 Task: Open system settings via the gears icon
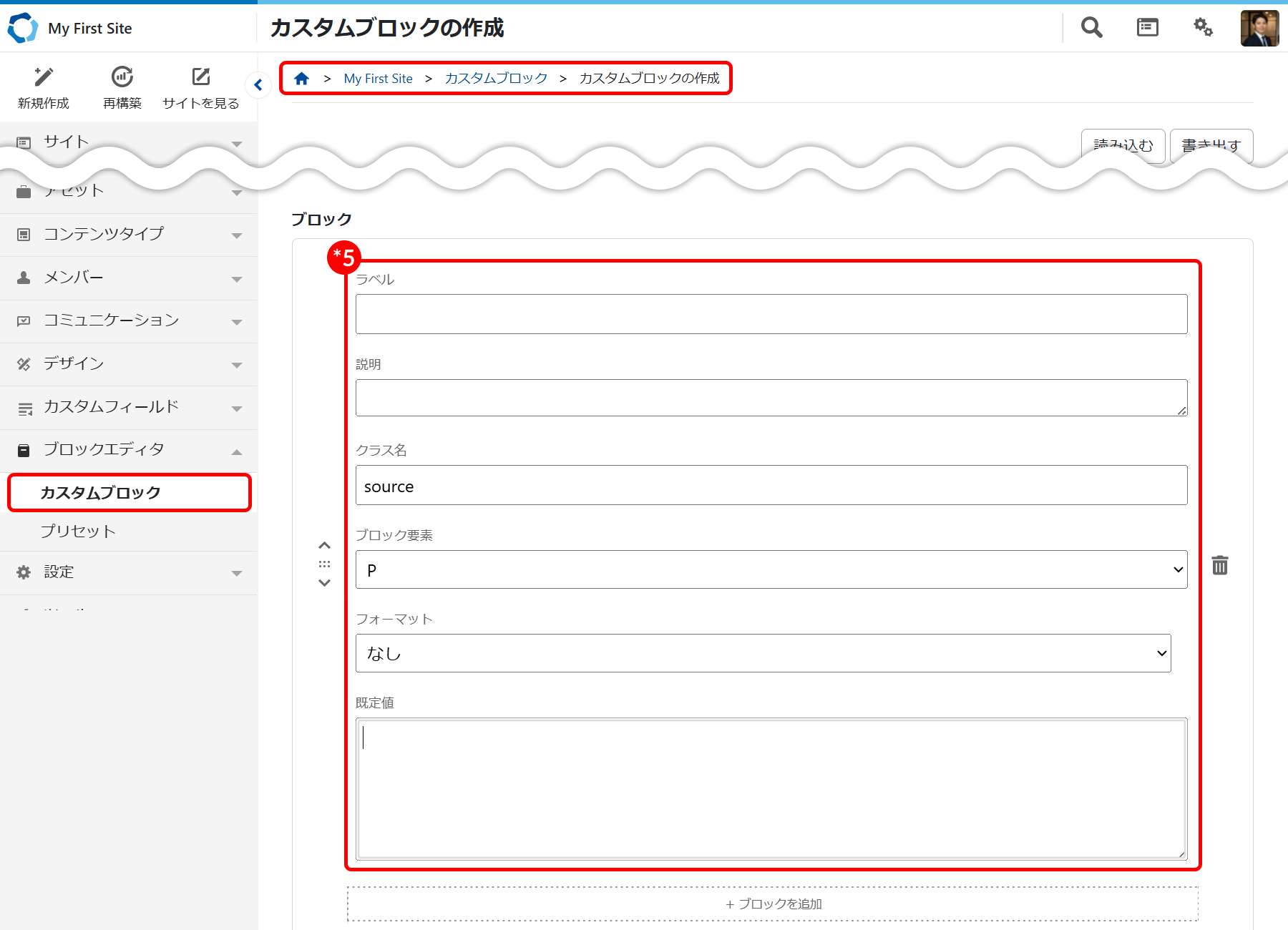[1203, 27]
